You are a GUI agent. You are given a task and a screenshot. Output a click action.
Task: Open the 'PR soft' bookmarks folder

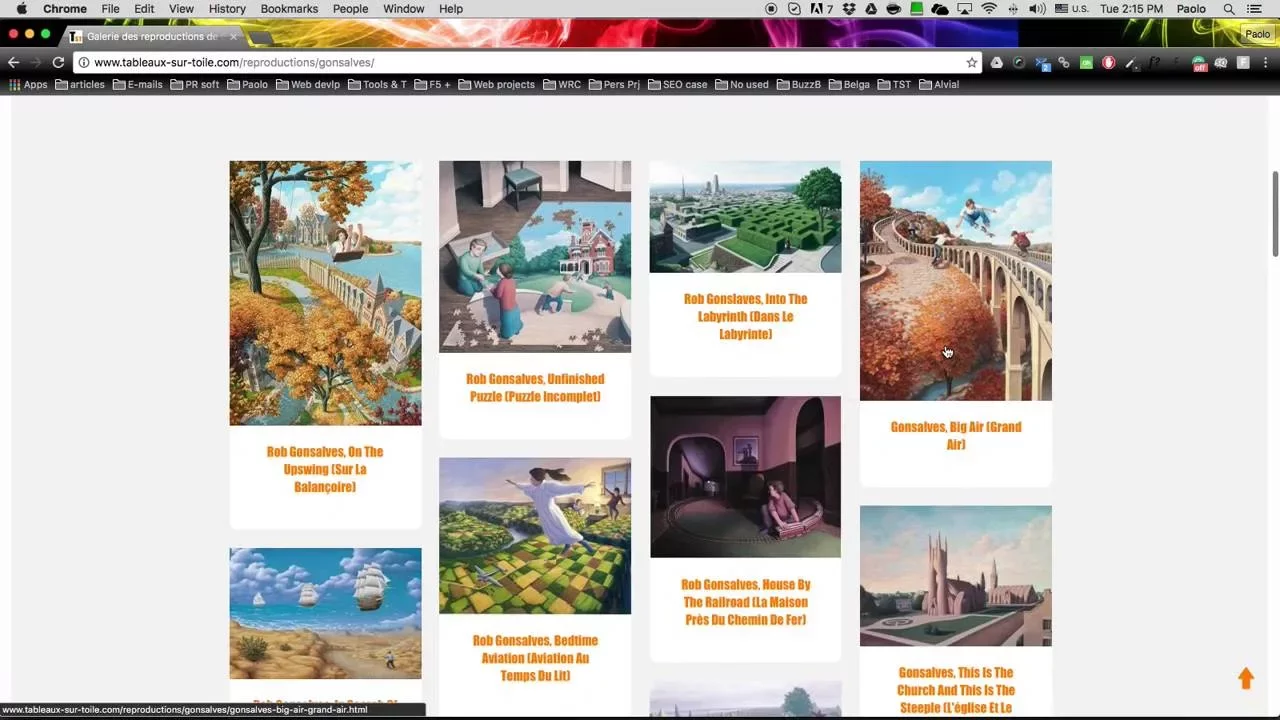coord(195,85)
